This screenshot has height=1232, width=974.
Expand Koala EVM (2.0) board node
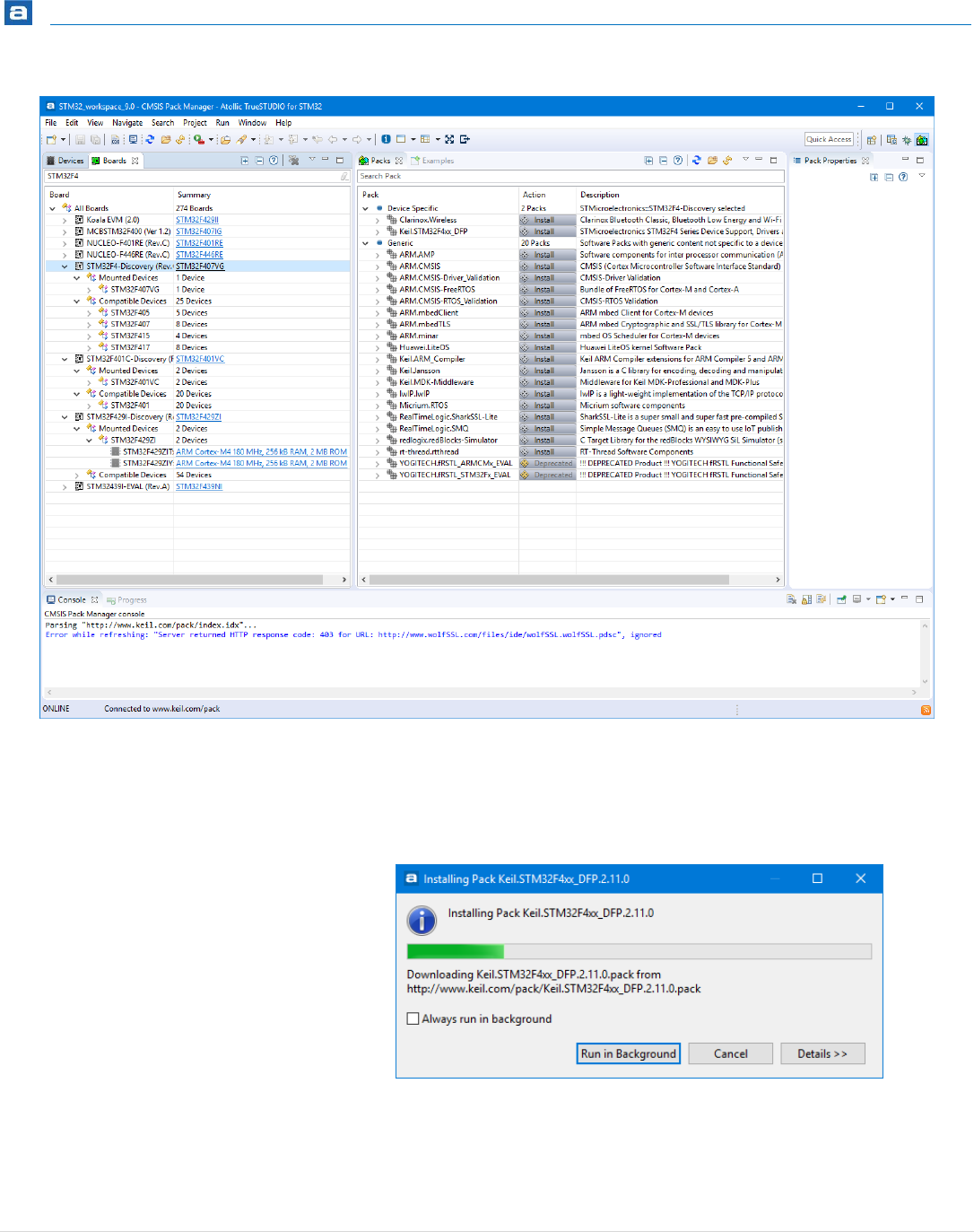click(x=65, y=220)
